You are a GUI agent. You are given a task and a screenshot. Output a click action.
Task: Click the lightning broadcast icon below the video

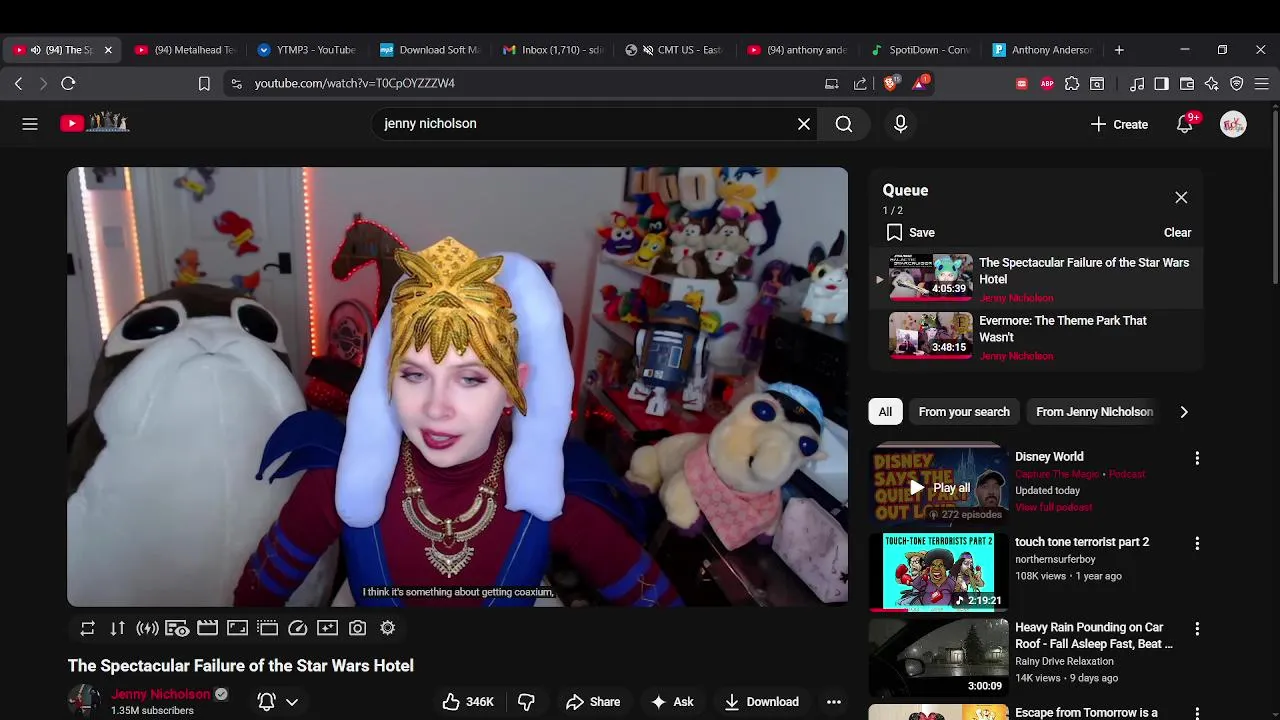147,628
